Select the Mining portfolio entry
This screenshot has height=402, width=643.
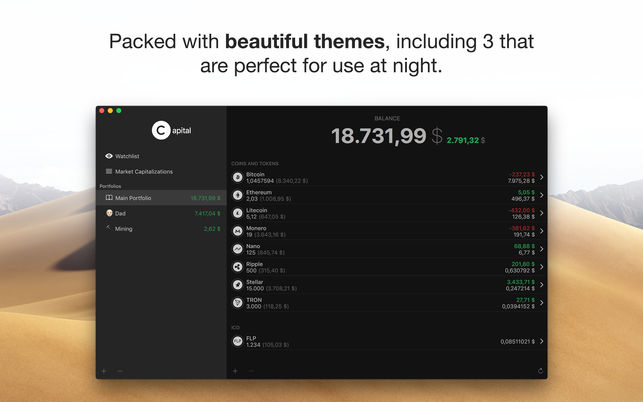tap(161, 228)
